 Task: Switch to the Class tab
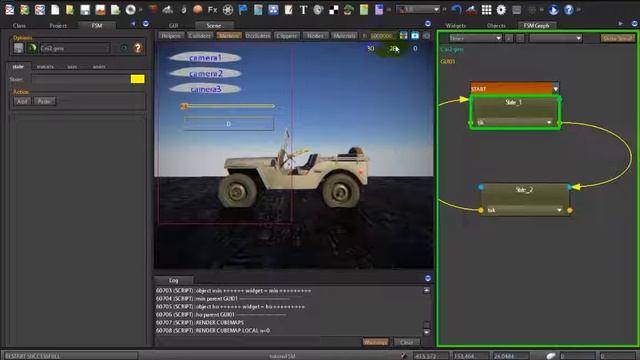pos(19,25)
